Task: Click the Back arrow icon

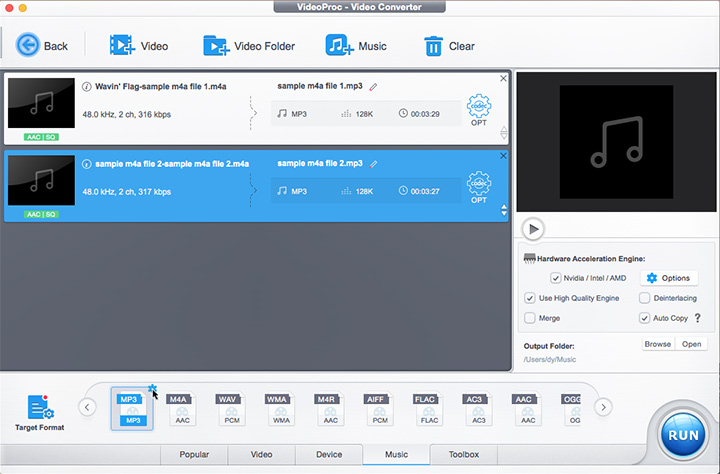Action: [x=27, y=45]
